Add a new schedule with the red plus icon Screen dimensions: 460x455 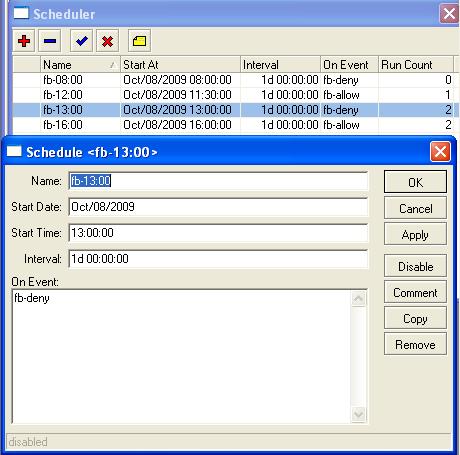(24, 41)
